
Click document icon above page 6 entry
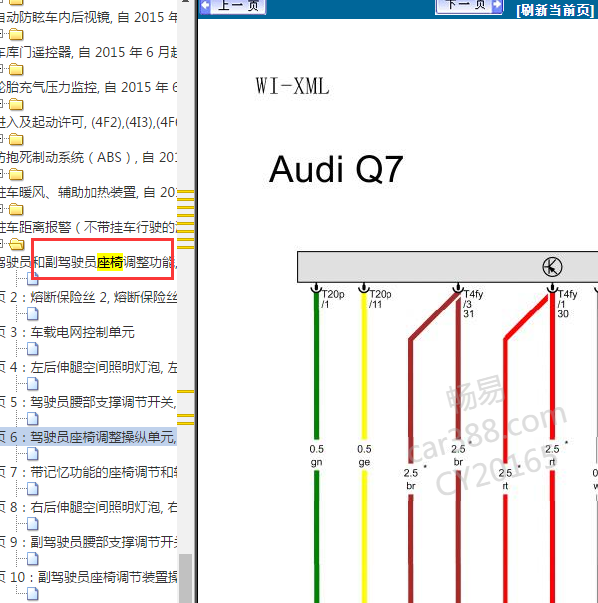(33, 419)
